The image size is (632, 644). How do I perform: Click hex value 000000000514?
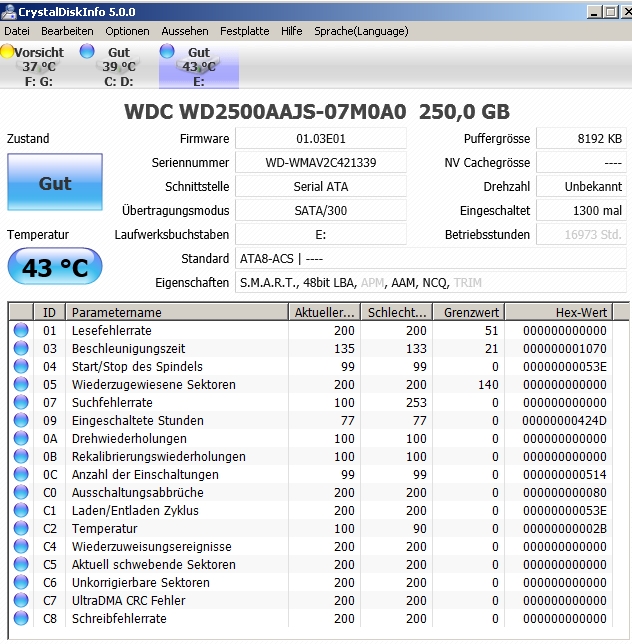[565, 474]
